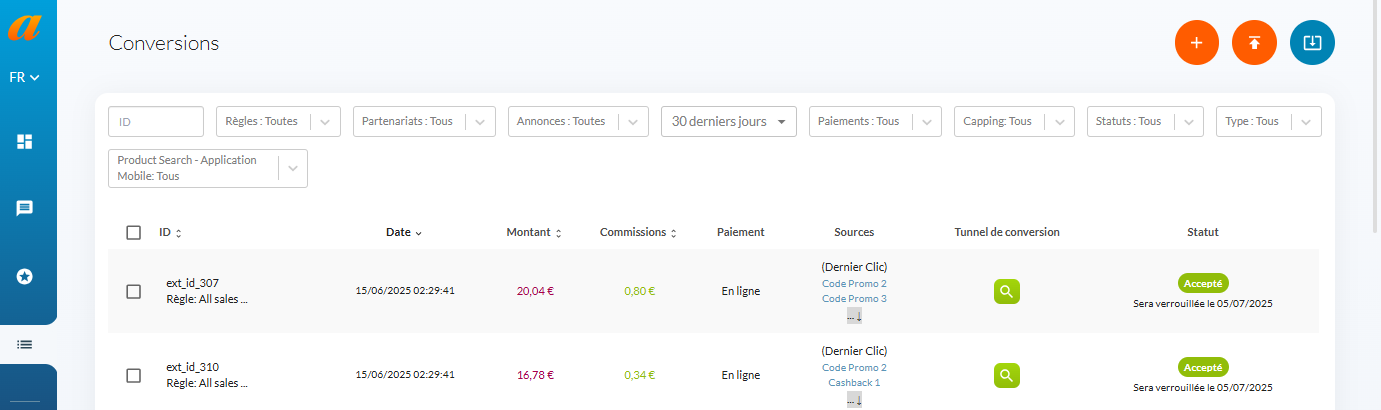Click the 0,80 € commission
Image resolution: width=1381 pixels, height=410 pixels.
click(639, 291)
